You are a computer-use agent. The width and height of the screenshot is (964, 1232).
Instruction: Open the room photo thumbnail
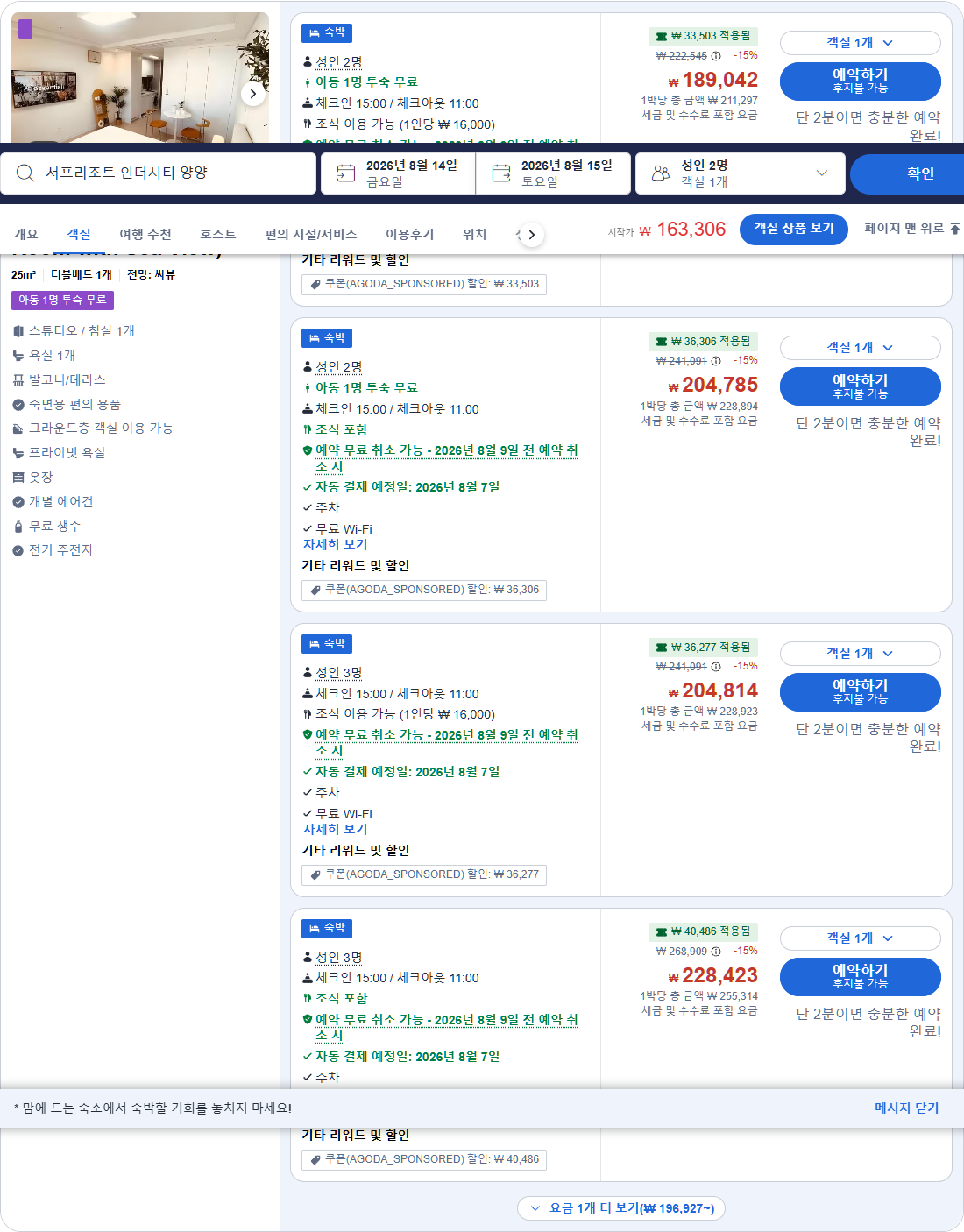click(140, 77)
